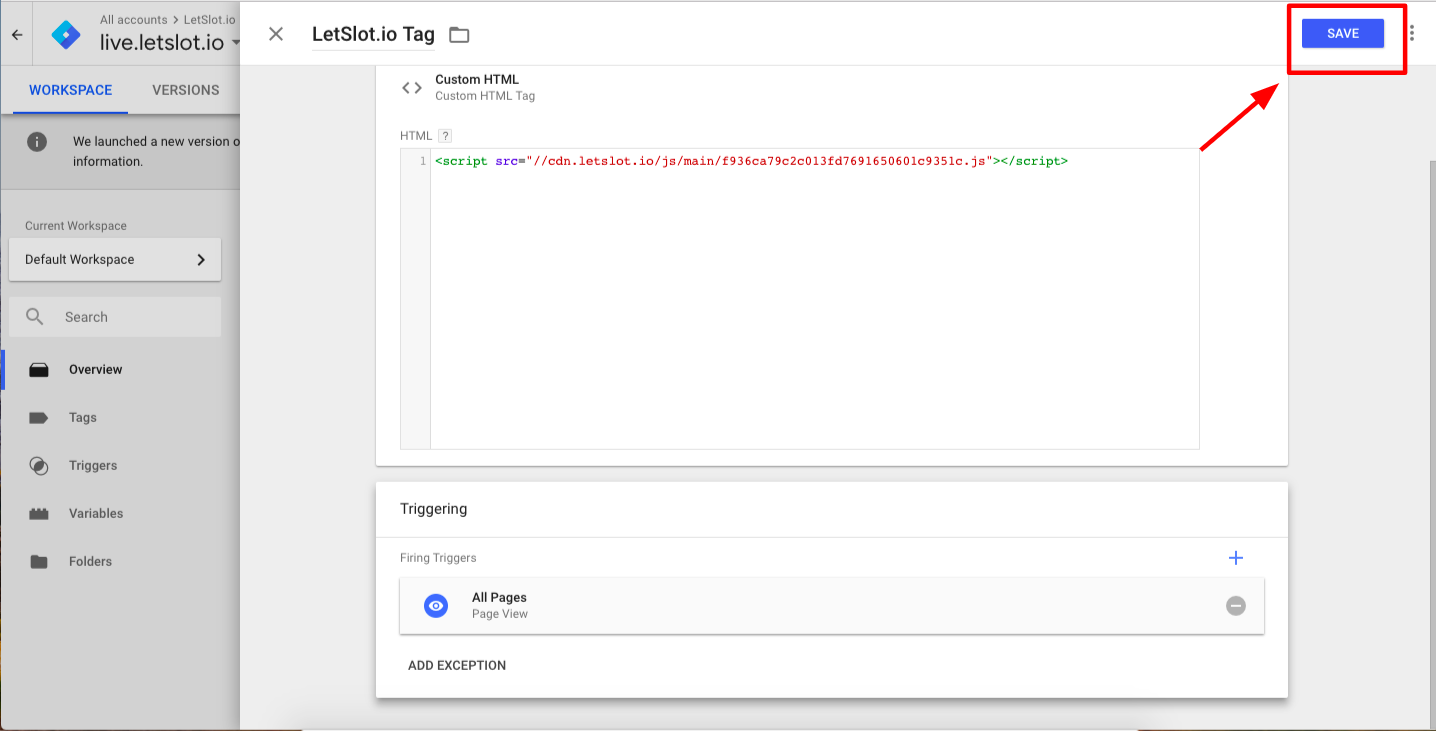1436x735 pixels.
Task: Switch to the WORKSPACE tab
Action: pos(70,90)
